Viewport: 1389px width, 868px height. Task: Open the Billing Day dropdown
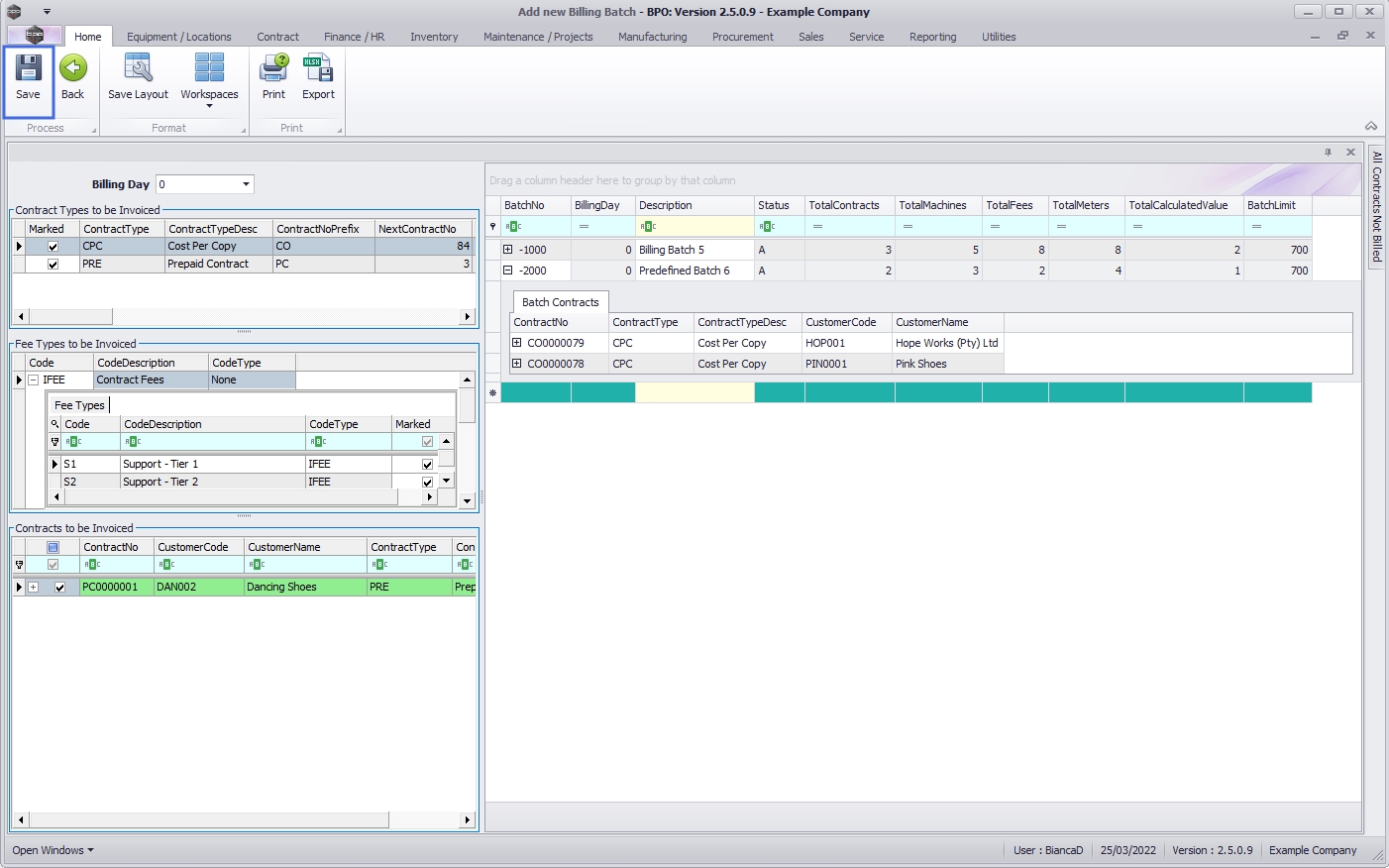[246, 184]
